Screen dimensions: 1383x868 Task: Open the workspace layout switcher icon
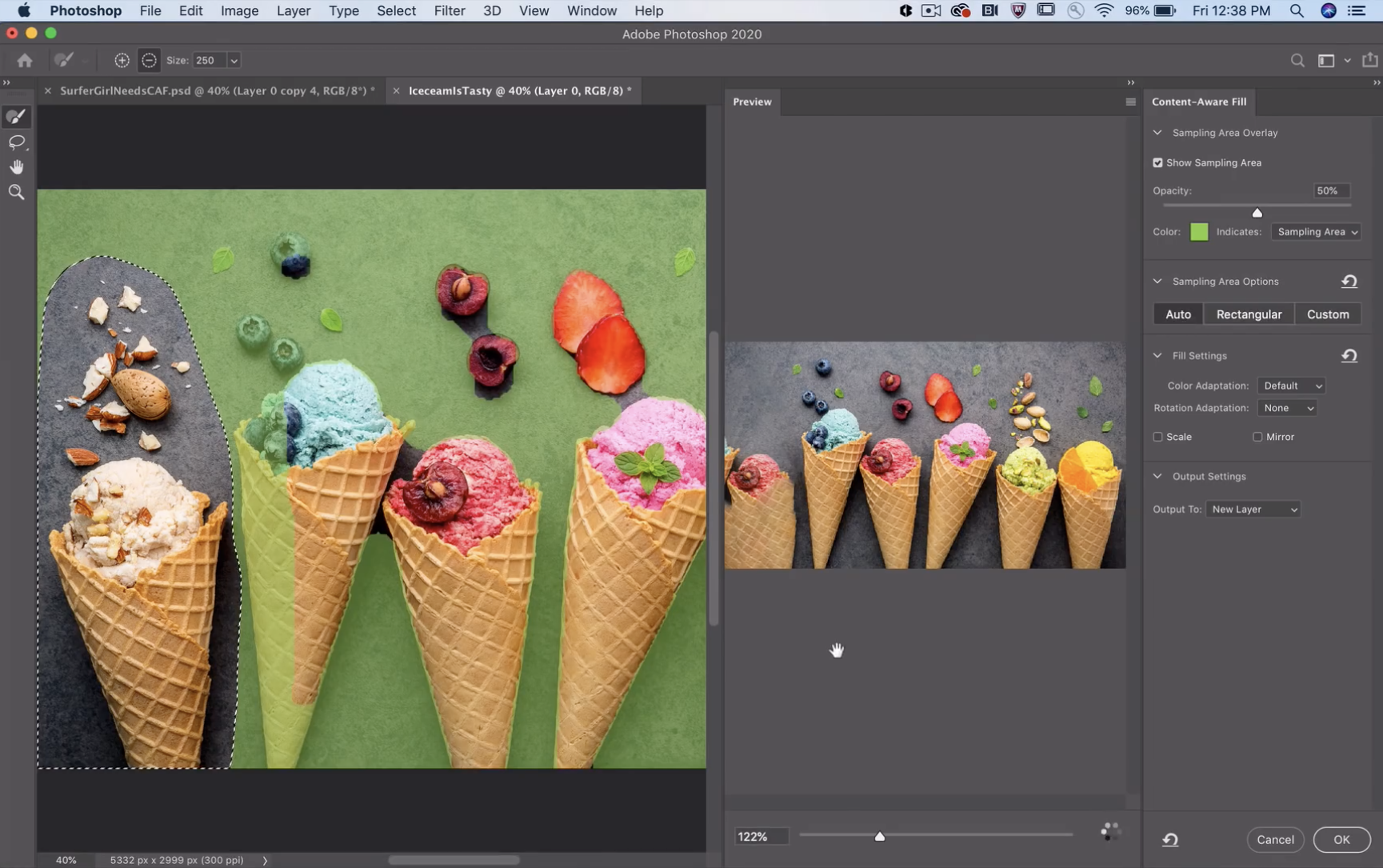coord(1326,60)
